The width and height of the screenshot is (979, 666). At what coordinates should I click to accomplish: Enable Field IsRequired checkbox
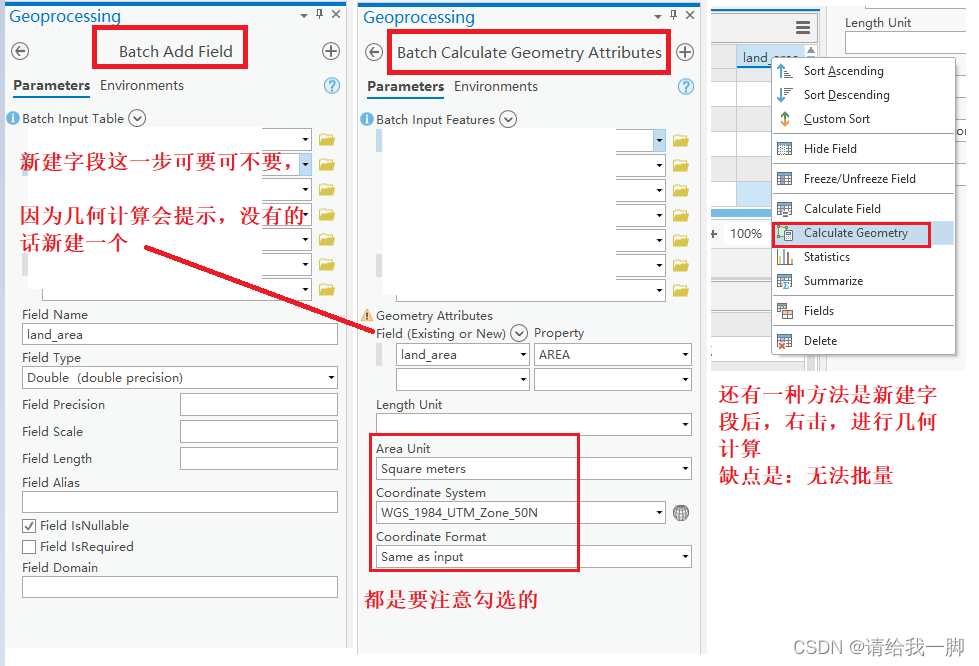[x=29, y=547]
